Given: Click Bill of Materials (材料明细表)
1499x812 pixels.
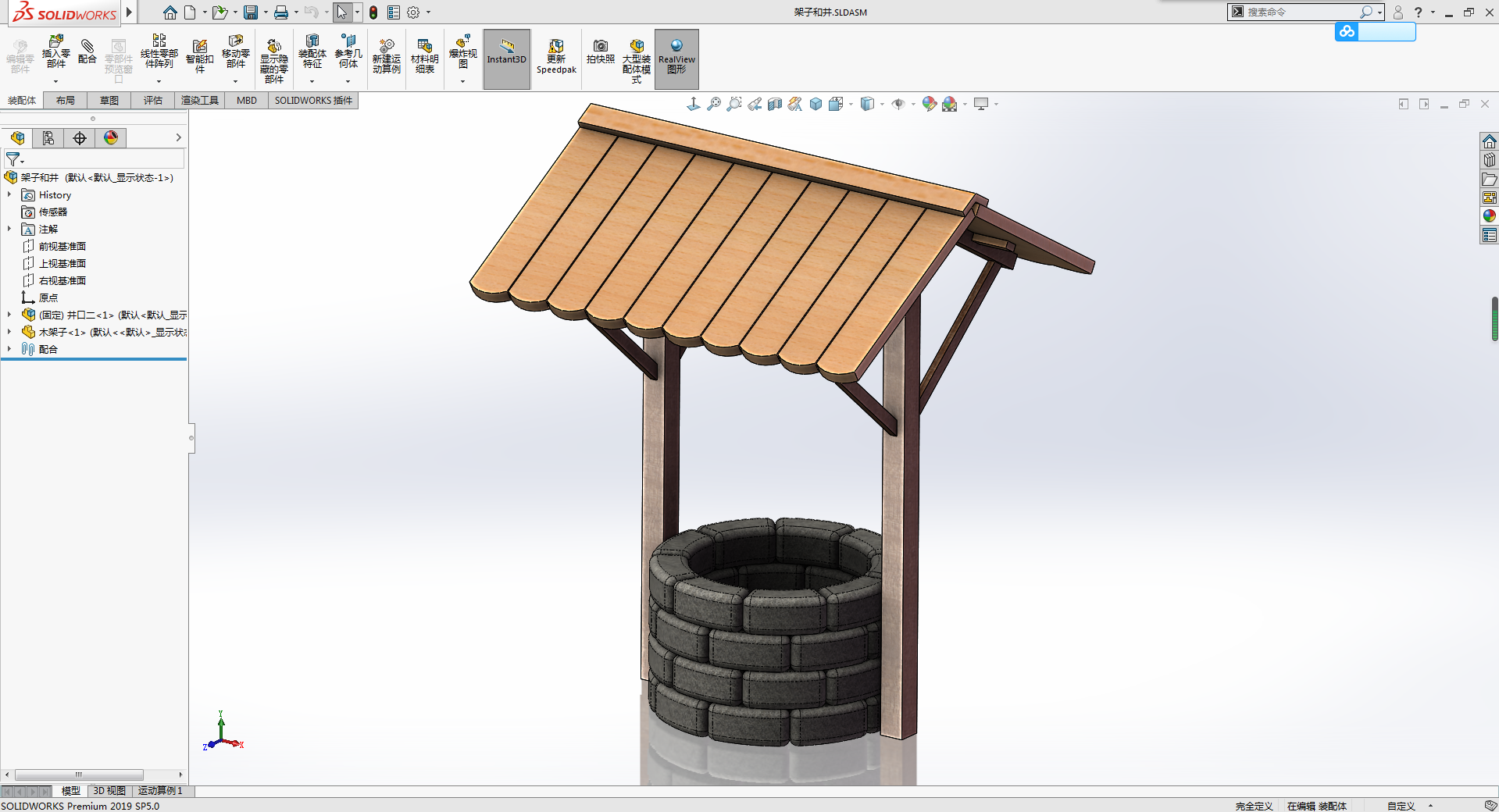Looking at the screenshot, I should [425, 56].
